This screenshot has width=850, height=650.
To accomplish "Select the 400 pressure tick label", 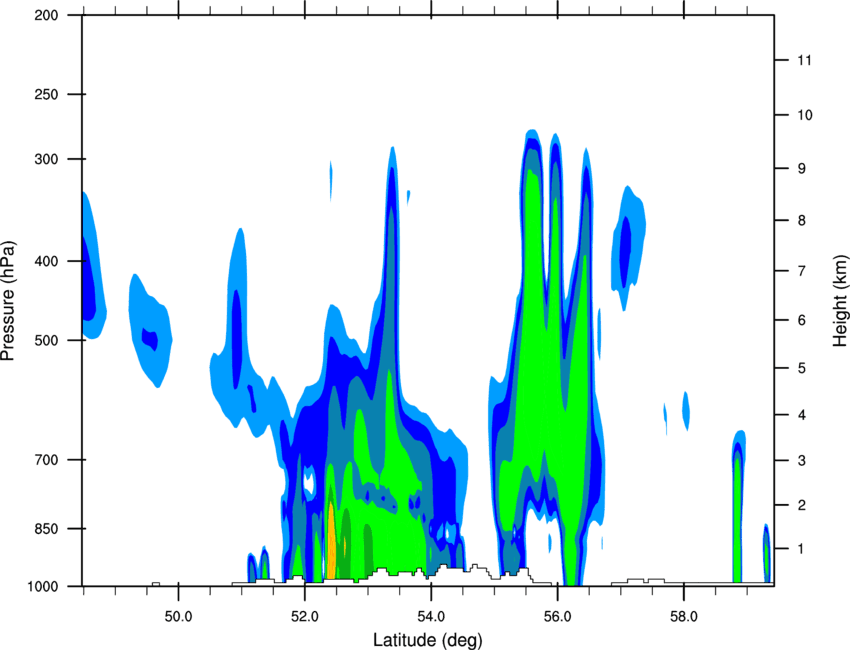I will [x=47, y=261].
